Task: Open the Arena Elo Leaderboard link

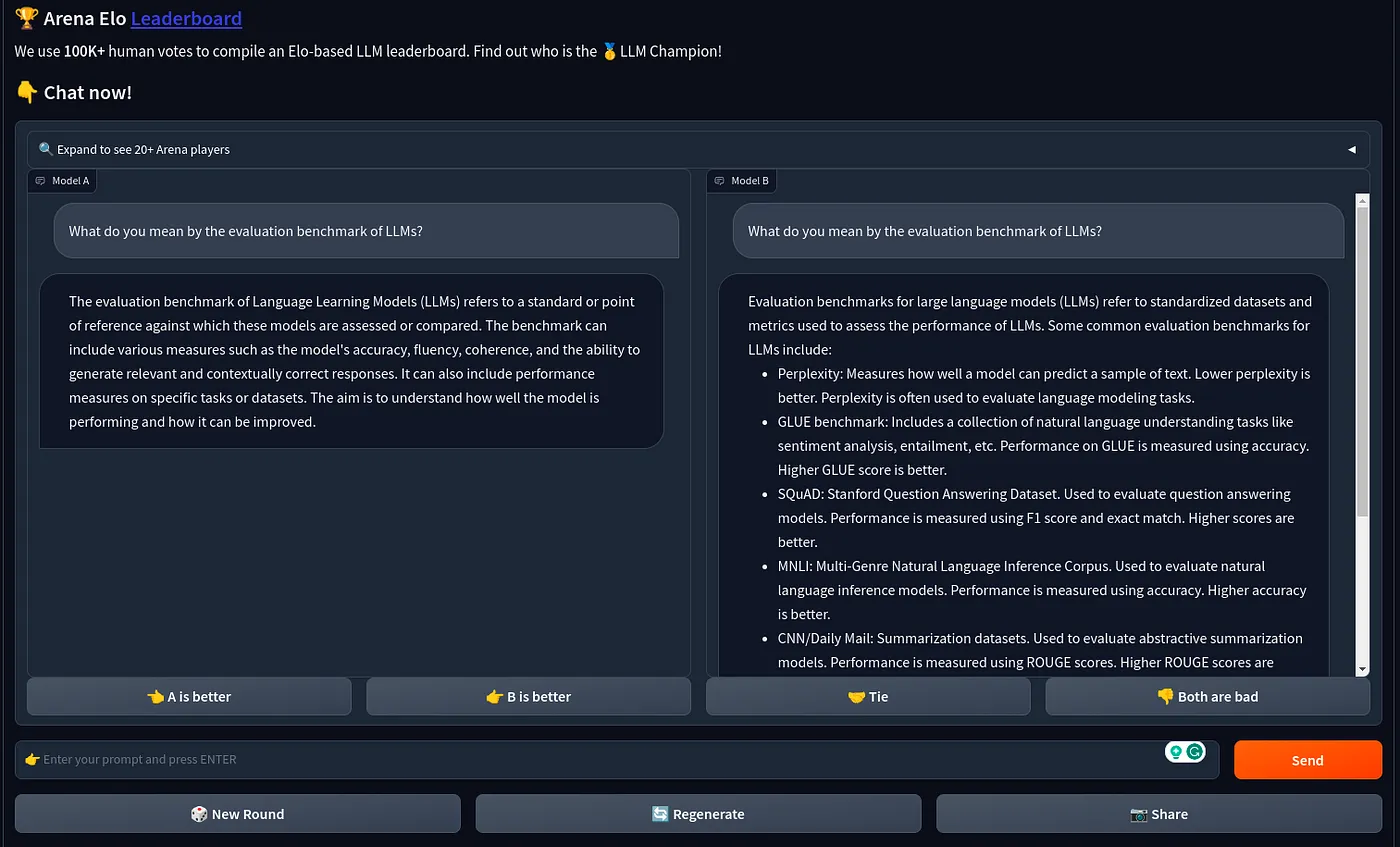Action: [x=186, y=18]
